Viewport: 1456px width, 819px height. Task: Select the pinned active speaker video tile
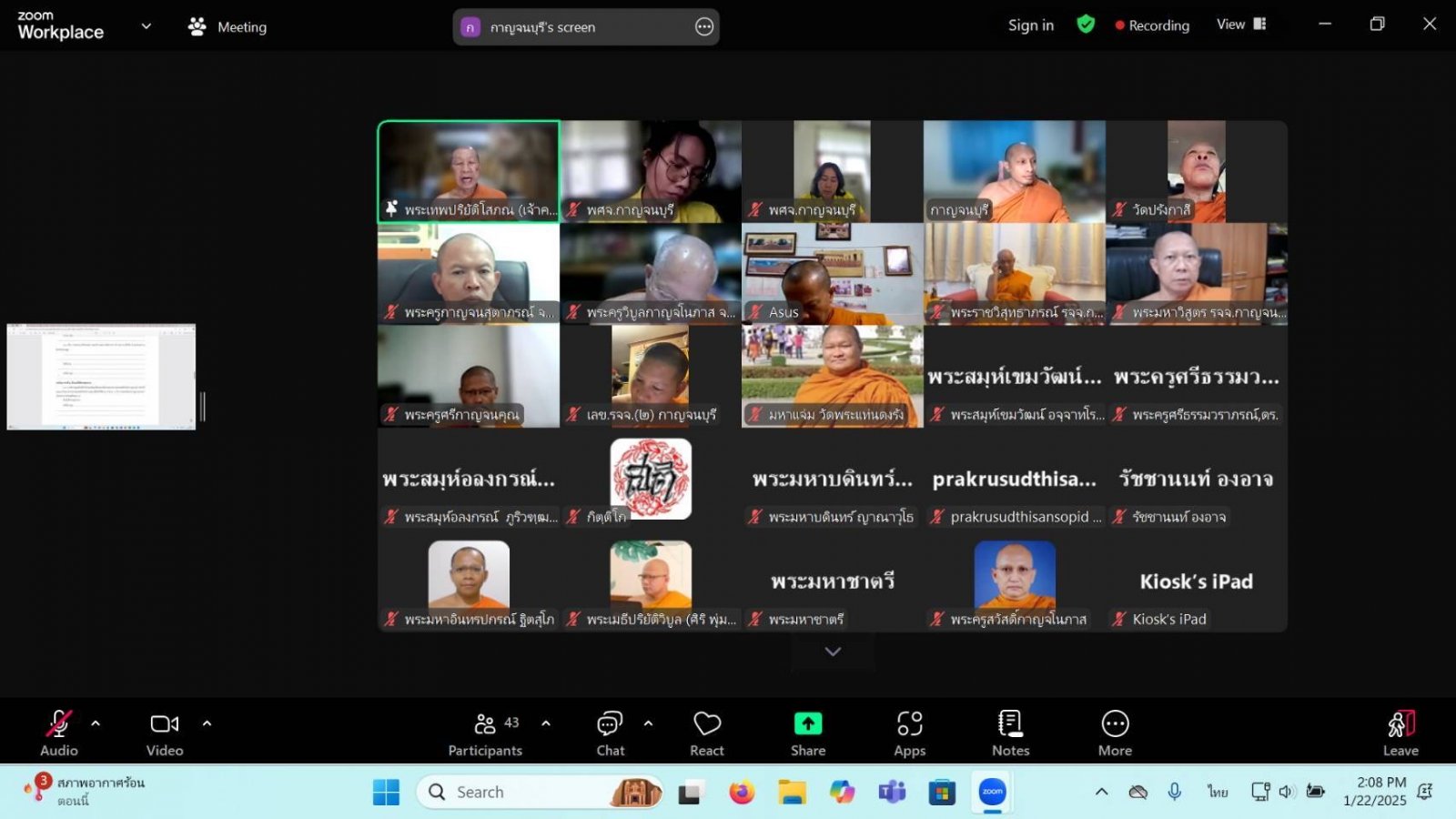469,172
